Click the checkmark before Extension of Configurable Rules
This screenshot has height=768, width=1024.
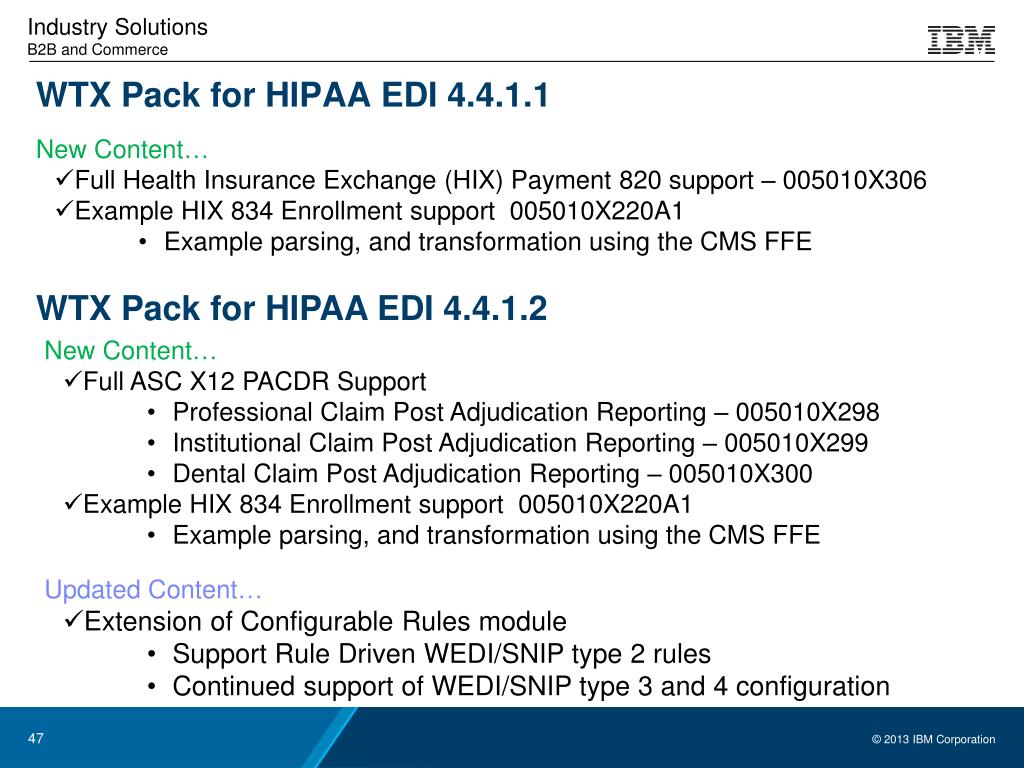point(73,618)
